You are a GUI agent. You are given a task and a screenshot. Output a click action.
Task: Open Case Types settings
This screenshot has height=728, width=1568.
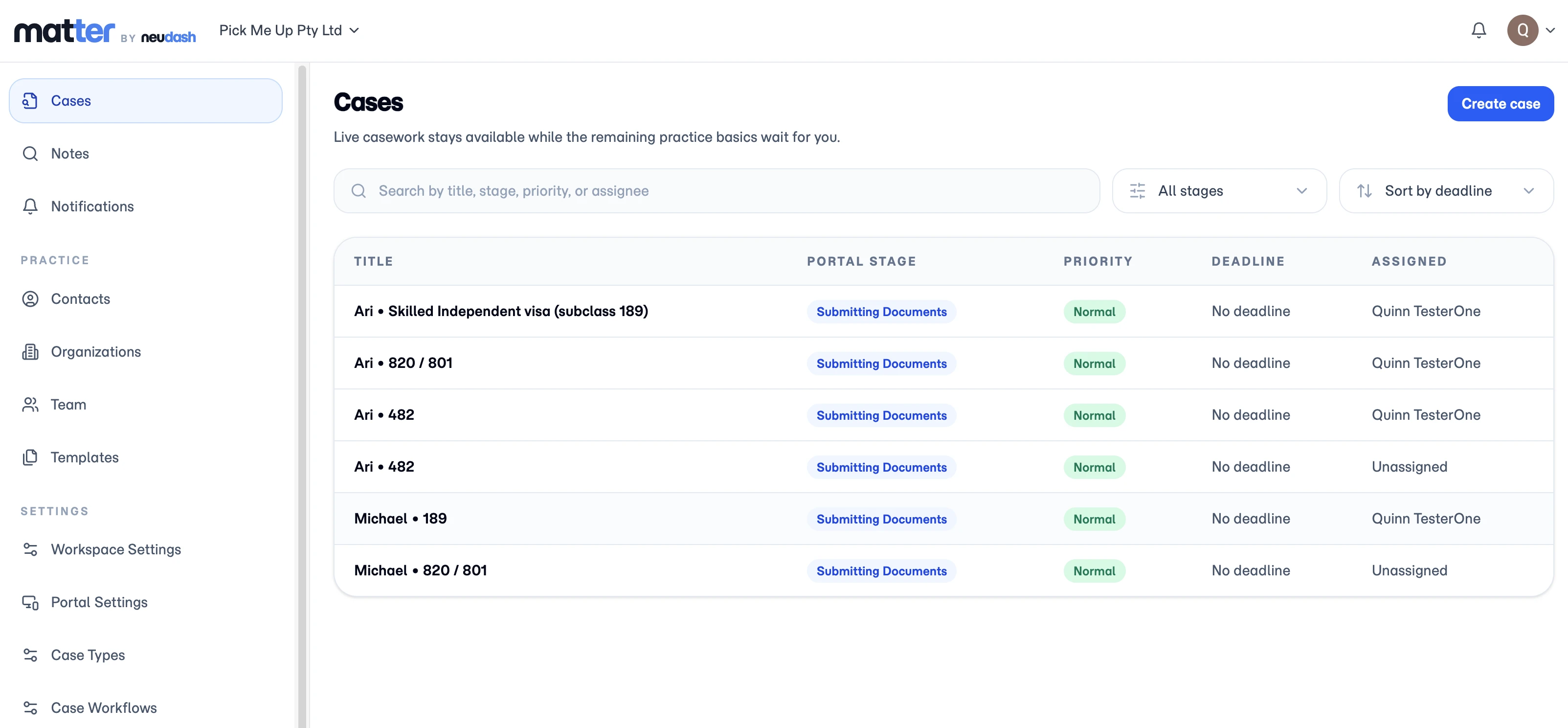click(145, 655)
